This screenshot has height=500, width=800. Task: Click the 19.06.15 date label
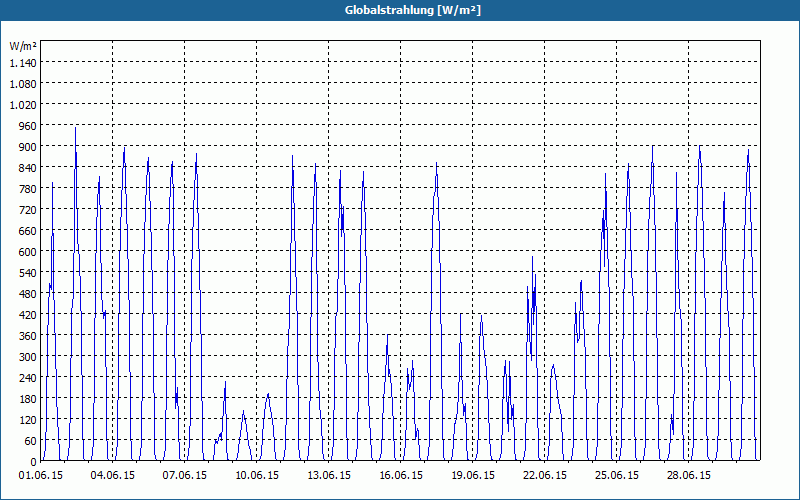click(x=472, y=476)
